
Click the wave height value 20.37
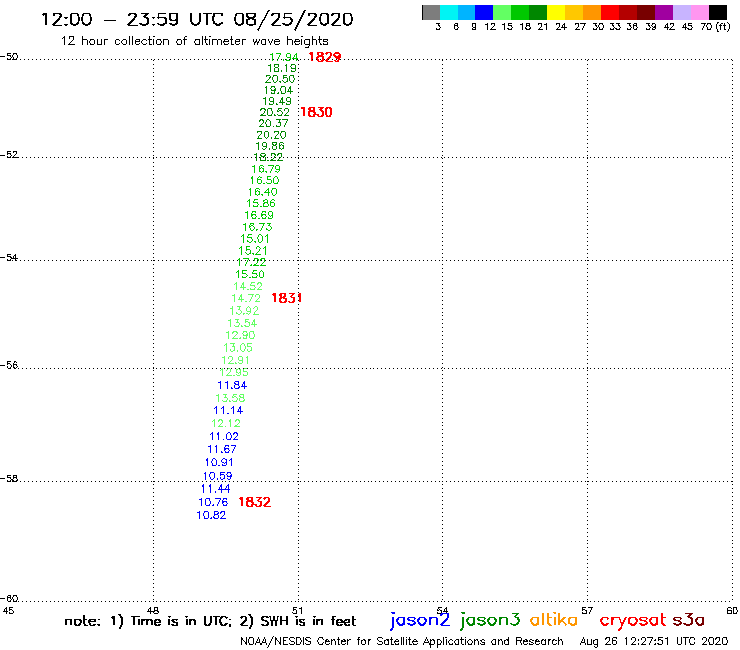tap(273, 123)
